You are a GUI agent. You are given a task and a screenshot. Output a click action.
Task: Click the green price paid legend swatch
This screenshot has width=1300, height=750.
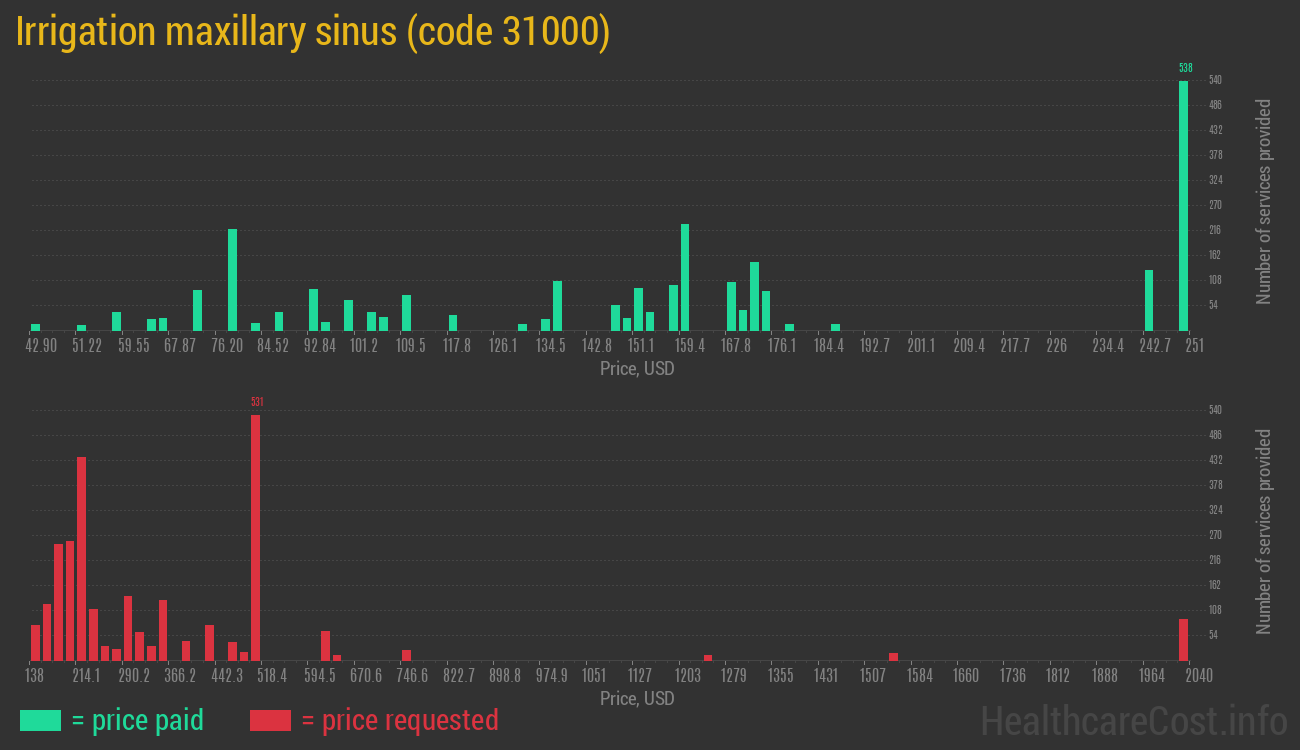point(40,720)
